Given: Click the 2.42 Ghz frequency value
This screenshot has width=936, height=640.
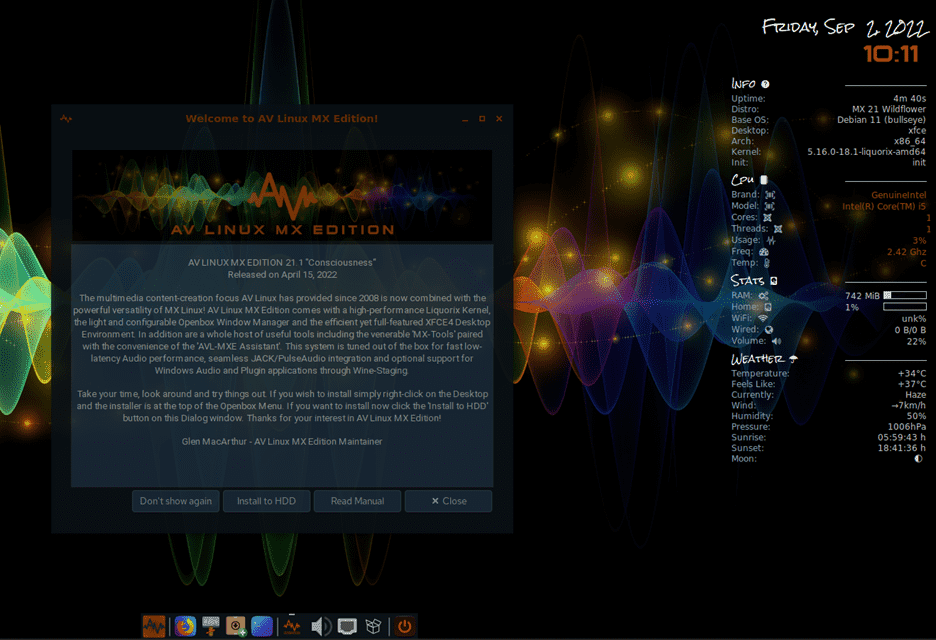Looking at the screenshot, I should (x=906, y=252).
